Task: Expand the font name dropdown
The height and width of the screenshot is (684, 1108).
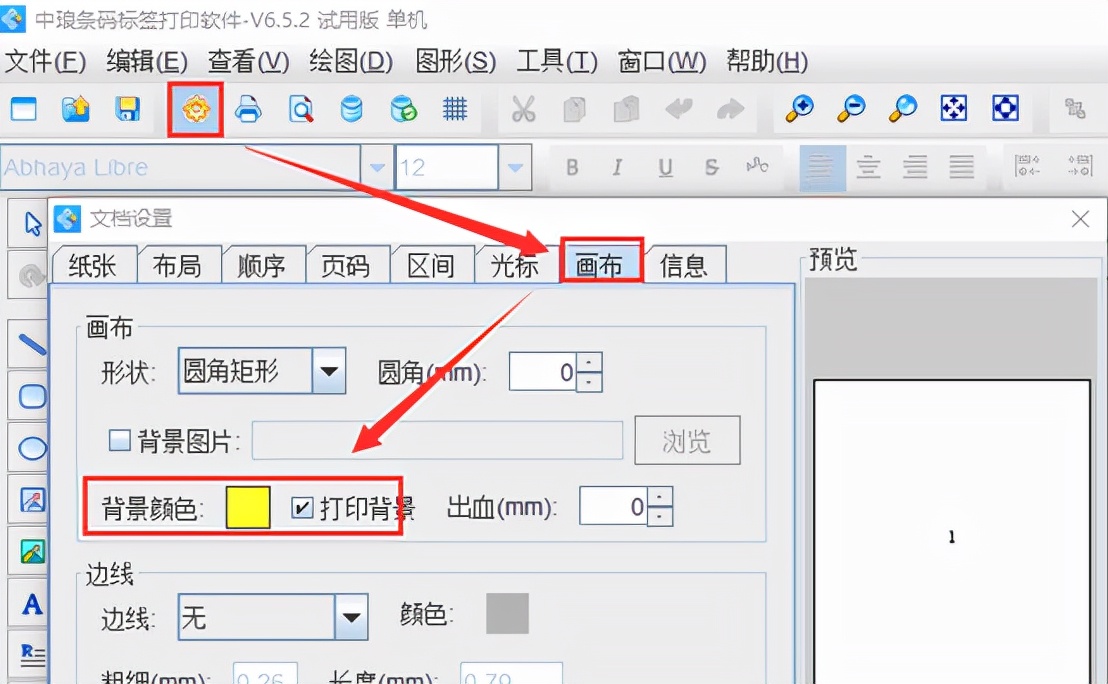Action: [x=377, y=167]
